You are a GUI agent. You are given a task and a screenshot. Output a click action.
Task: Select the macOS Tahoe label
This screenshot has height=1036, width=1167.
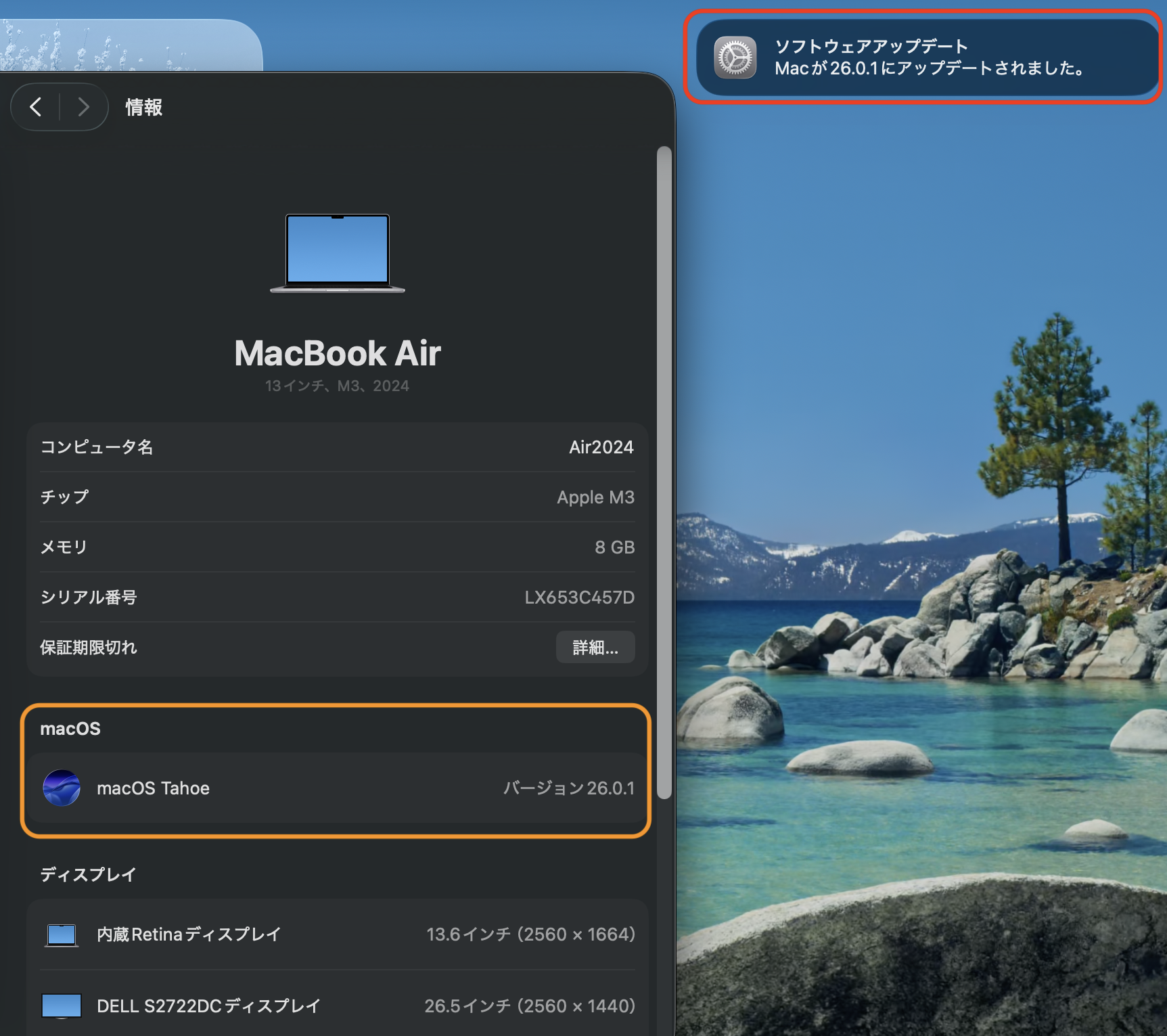point(153,788)
